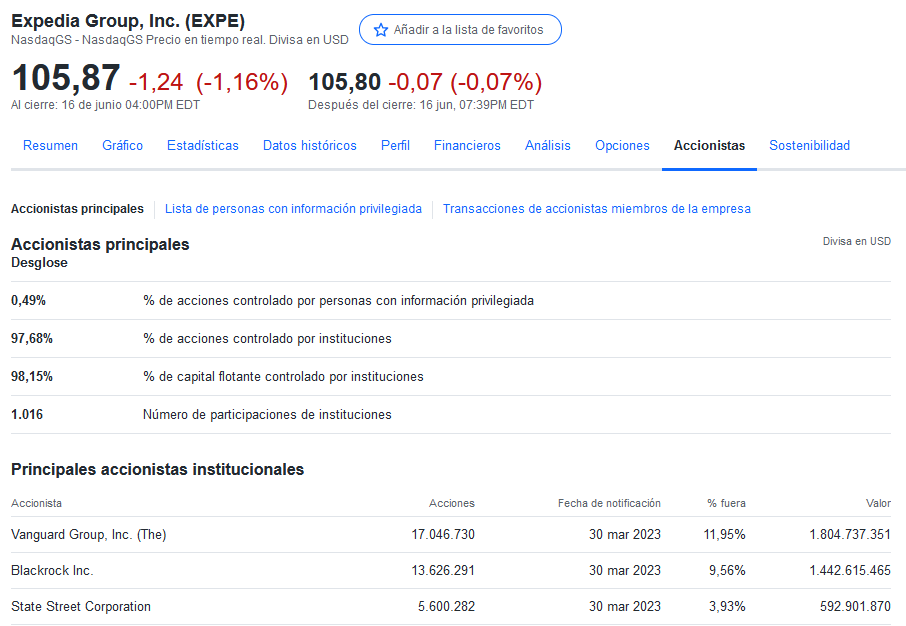The image size is (906, 626).
Task: Open the Opciones tab
Action: click(622, 146)
